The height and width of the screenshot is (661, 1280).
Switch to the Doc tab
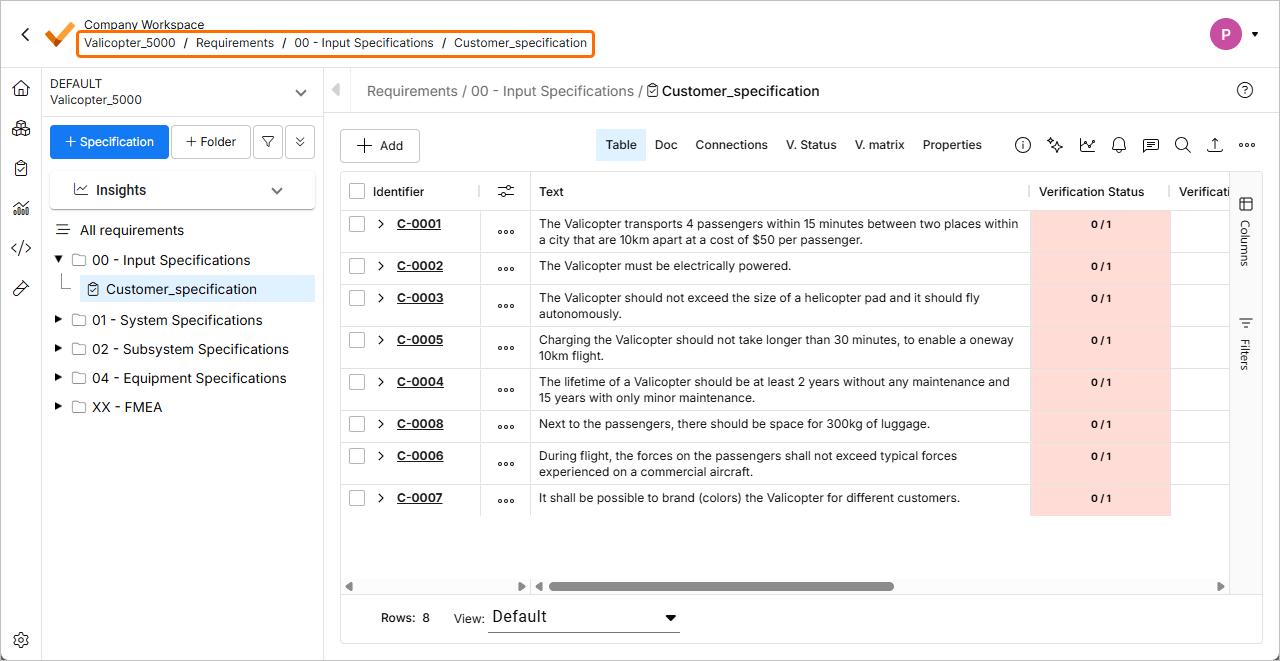(666, 145)
